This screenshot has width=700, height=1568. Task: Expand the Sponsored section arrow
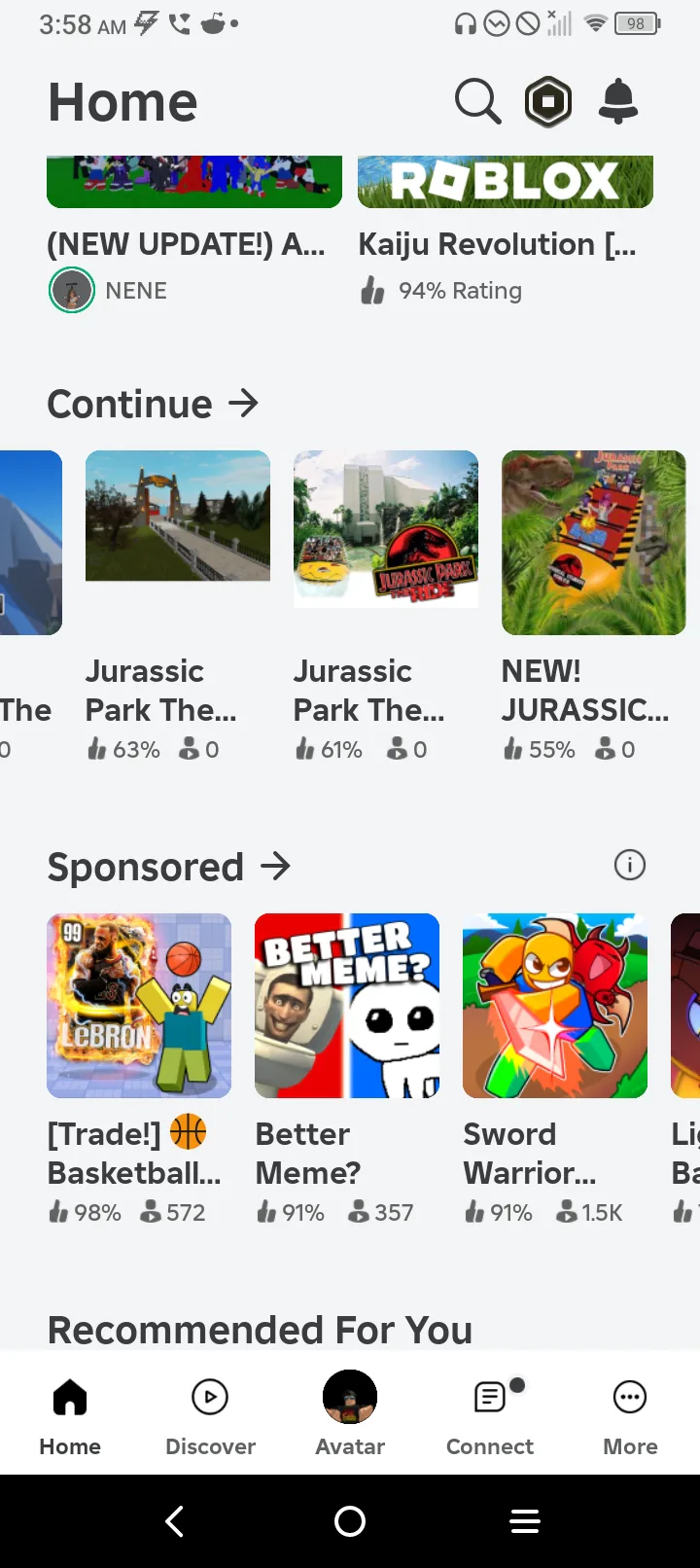pyautogui.click(x=276, y=866)
